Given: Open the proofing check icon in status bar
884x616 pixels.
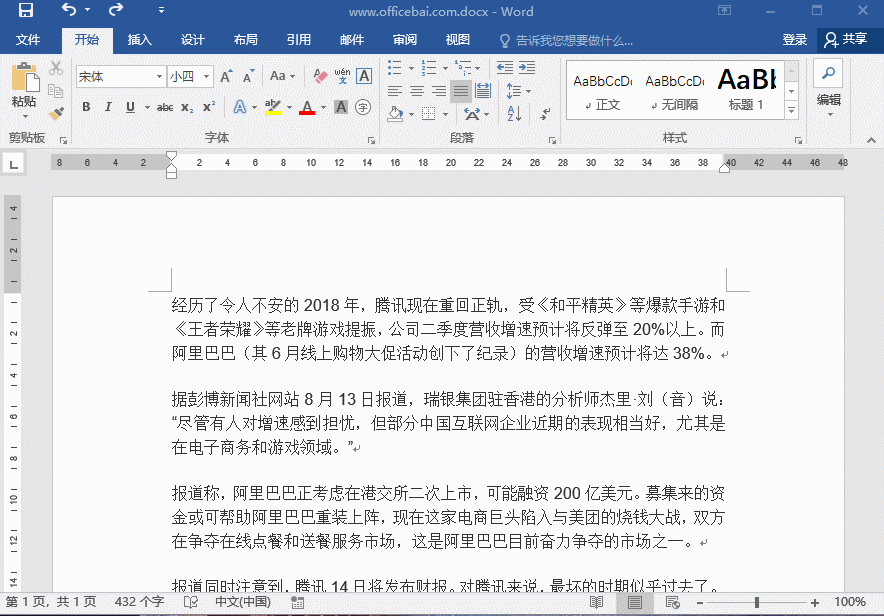Looking at the screenshot, I should [191, 602].
